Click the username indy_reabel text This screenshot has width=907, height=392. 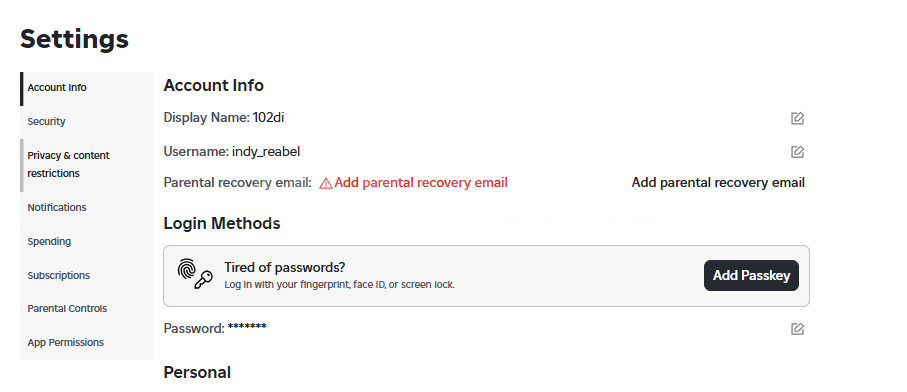tap(266, 152)
